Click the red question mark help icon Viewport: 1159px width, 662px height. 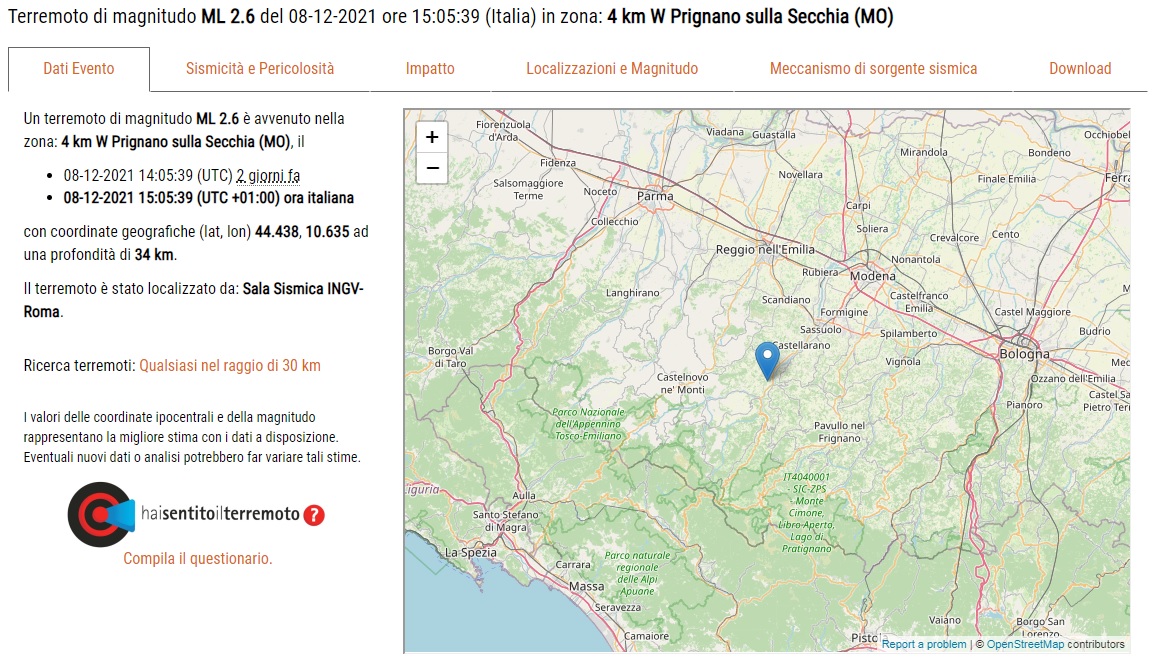(314, 515)
